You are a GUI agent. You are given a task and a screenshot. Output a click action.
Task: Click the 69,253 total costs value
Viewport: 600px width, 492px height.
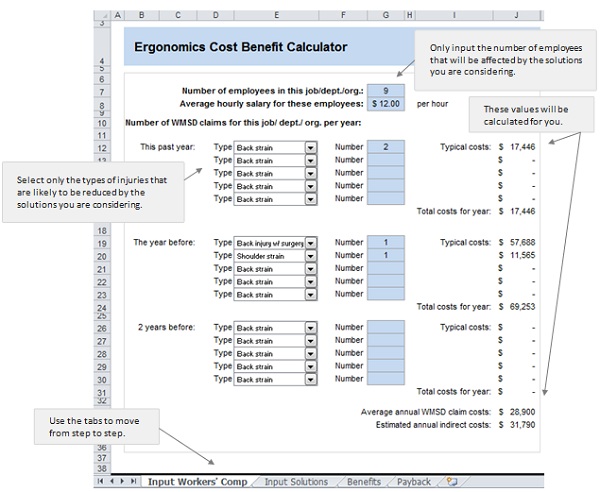(522, 307)
